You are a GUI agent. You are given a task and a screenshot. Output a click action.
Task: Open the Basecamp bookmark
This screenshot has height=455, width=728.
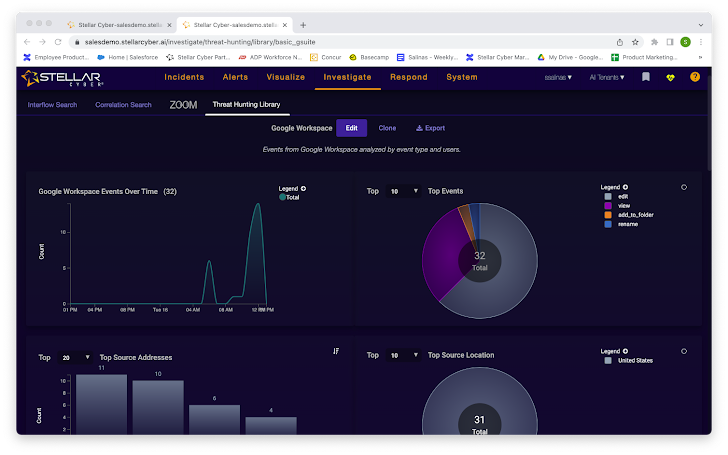pos(369,57)
